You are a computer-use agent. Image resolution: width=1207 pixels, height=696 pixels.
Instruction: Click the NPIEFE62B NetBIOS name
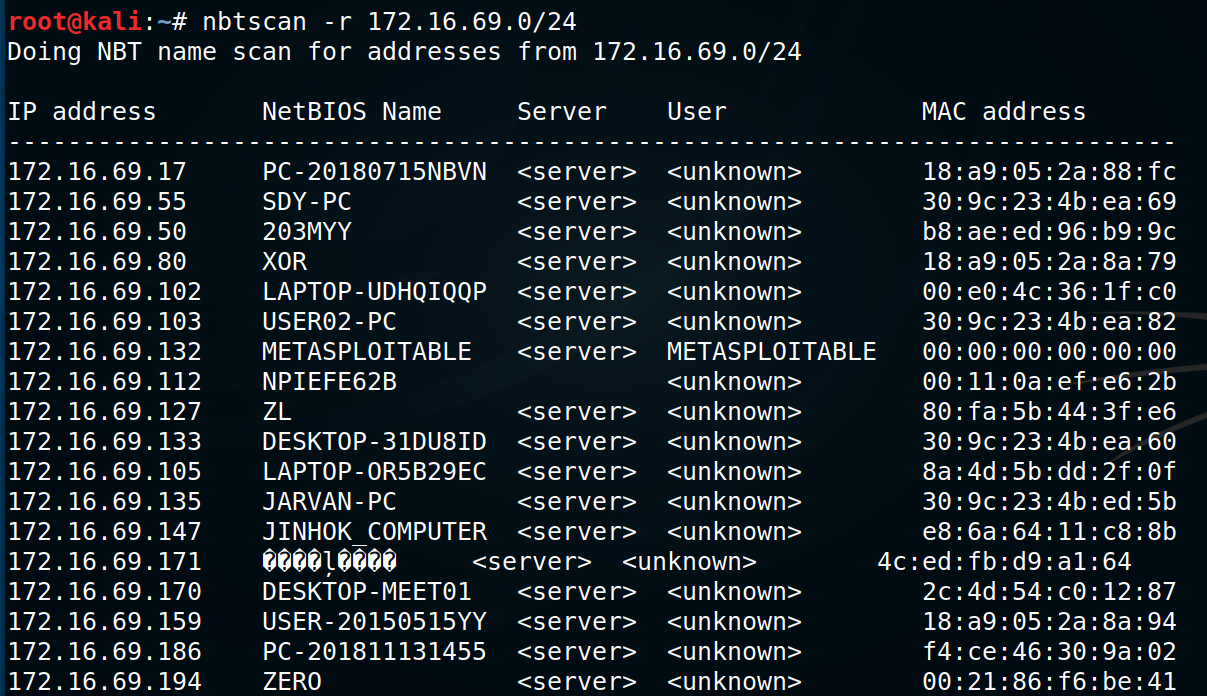click(x=329, y=382)
